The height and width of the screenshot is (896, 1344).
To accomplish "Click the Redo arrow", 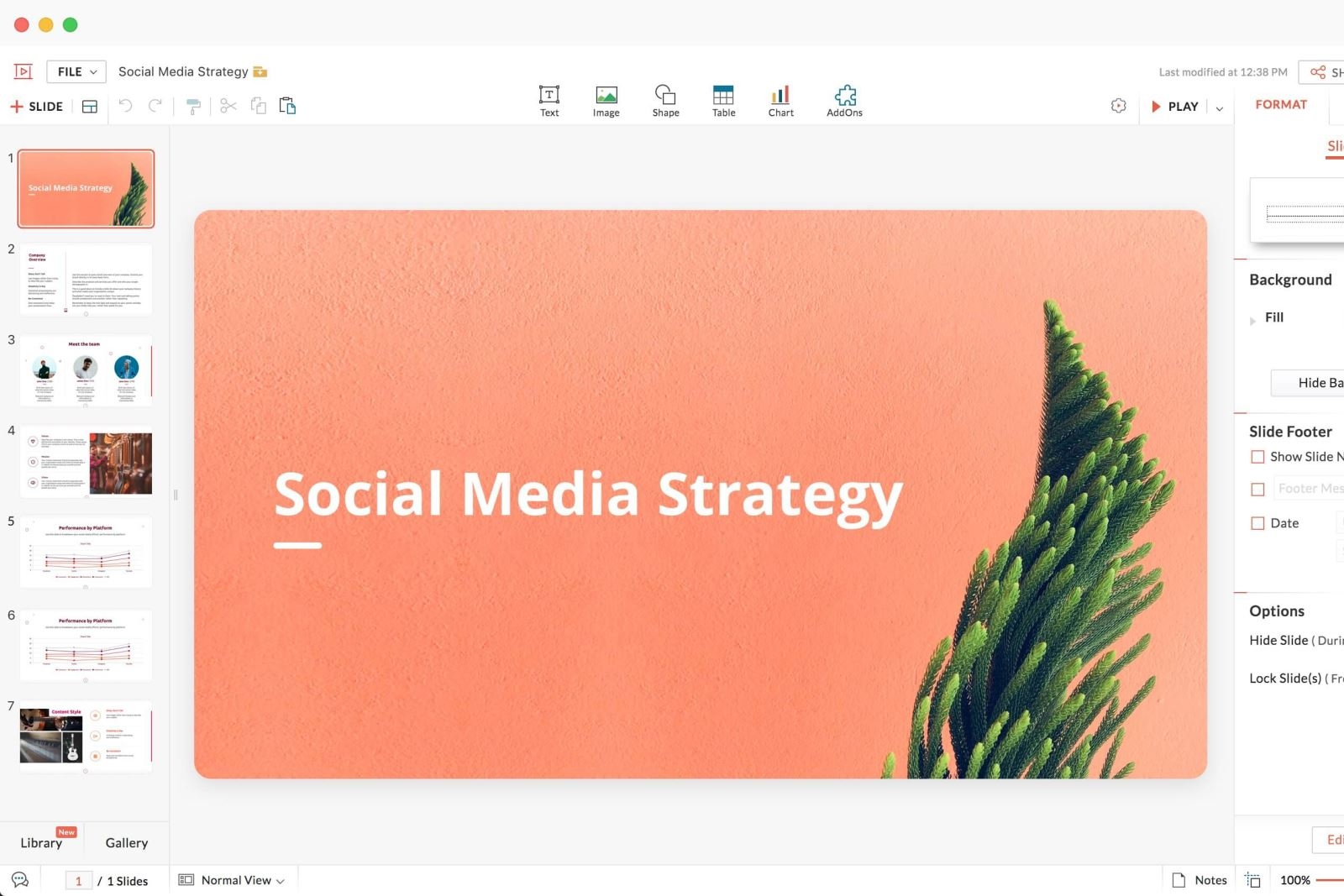I will (155, 106).
